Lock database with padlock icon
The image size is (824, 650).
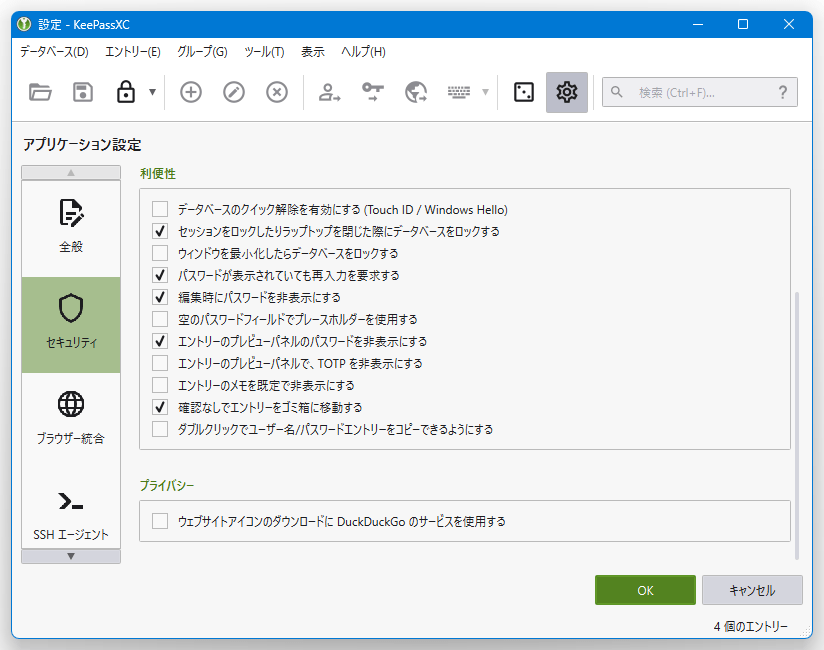[126, 92]
